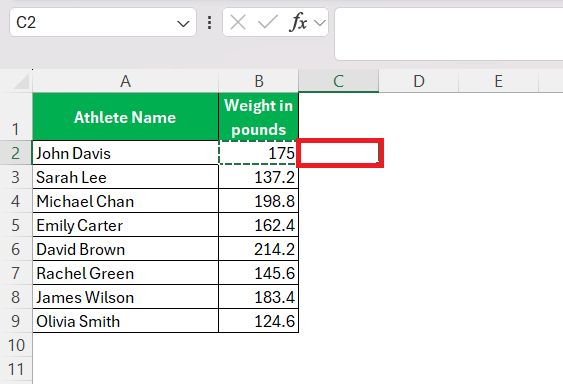Screen dimensions: 563x384
Task: Click the cell with value 183.4
Action: tap(259, 297)
